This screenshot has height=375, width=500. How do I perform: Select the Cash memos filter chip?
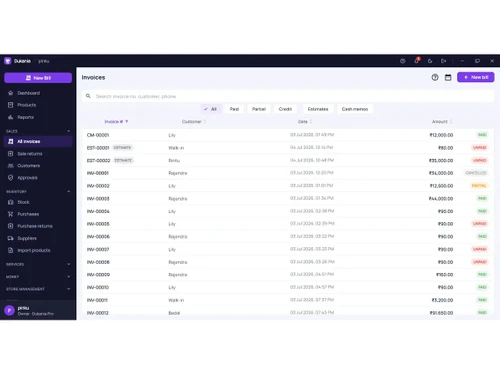355,109
